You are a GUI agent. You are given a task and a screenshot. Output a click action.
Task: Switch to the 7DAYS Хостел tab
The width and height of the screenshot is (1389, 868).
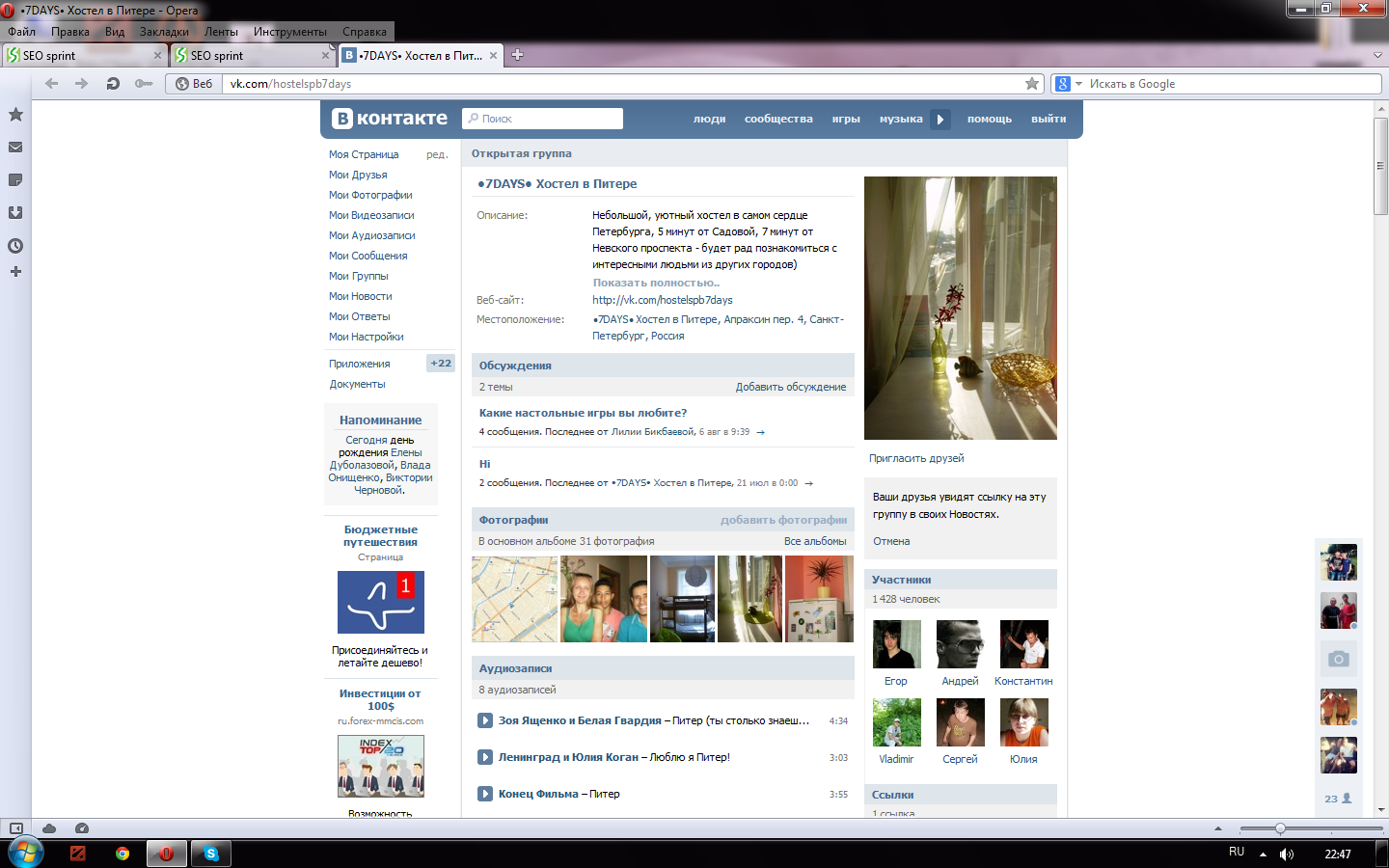421,55
